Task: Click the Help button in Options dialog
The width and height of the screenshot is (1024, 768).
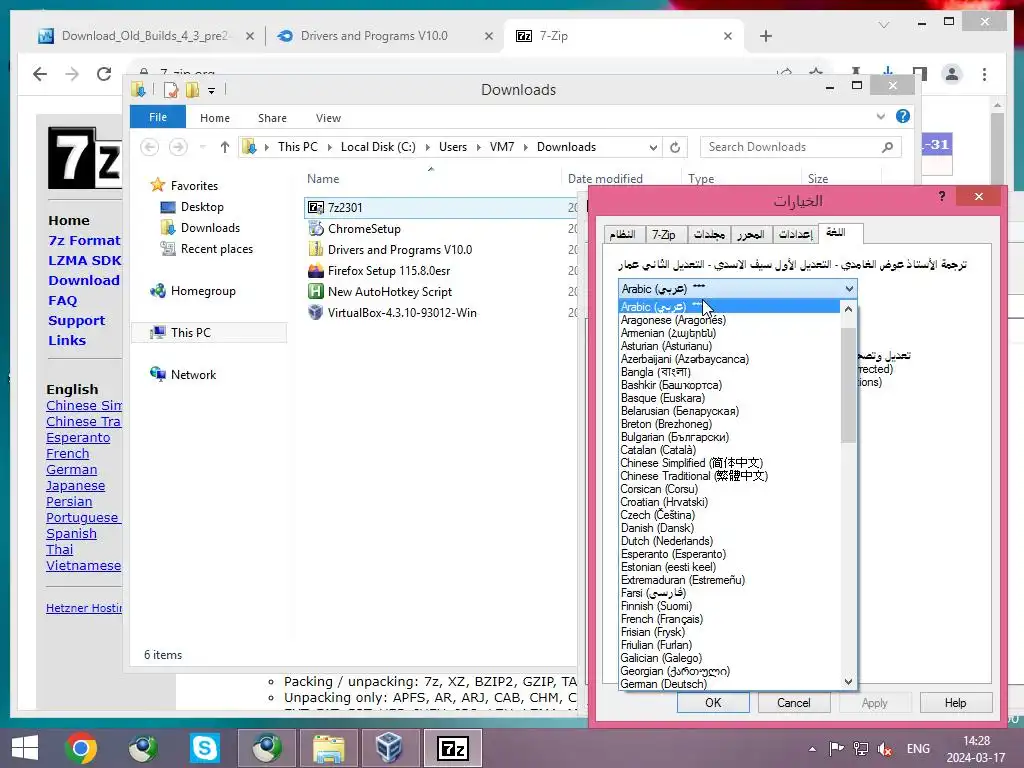Action: pyautogui.click(x=955, y=703)
